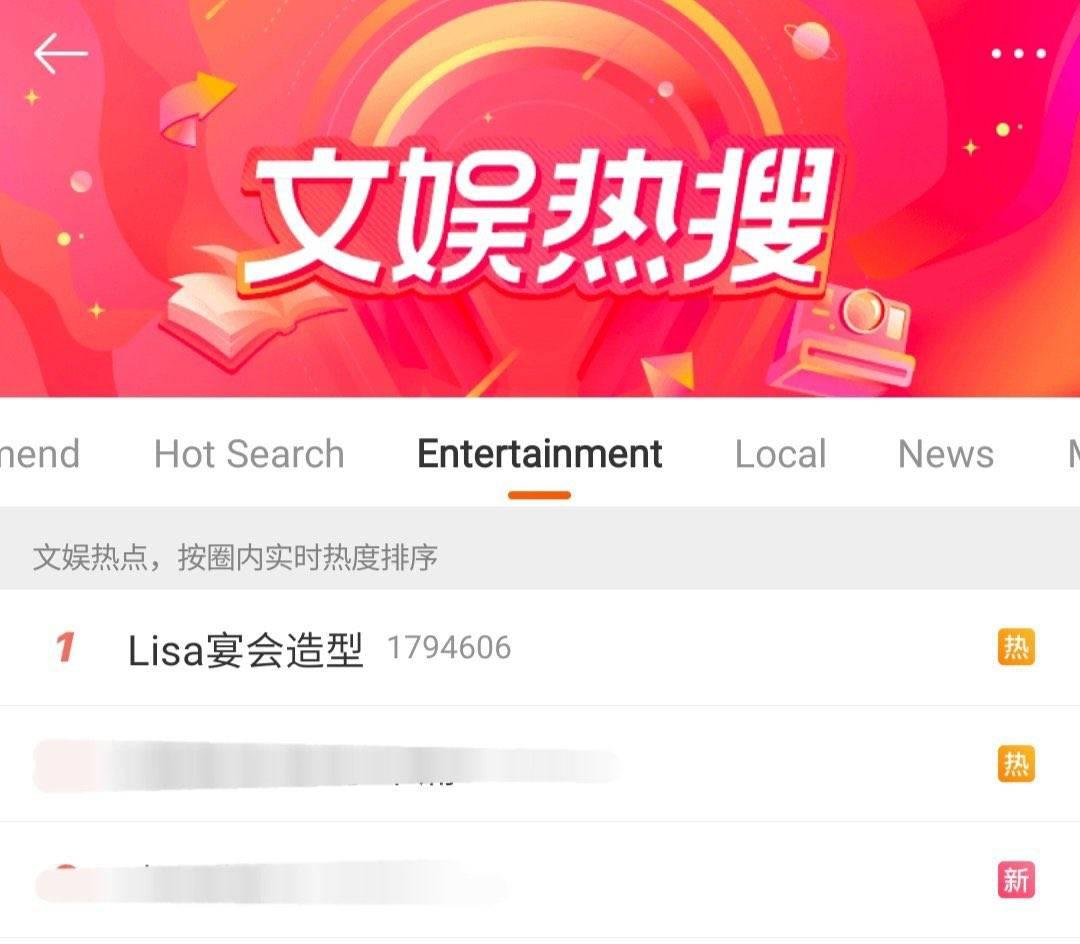Screen dimensions: 1080x944
Task: Select the partially hidden tab at left edge
Action: click(x=39, y=454)
